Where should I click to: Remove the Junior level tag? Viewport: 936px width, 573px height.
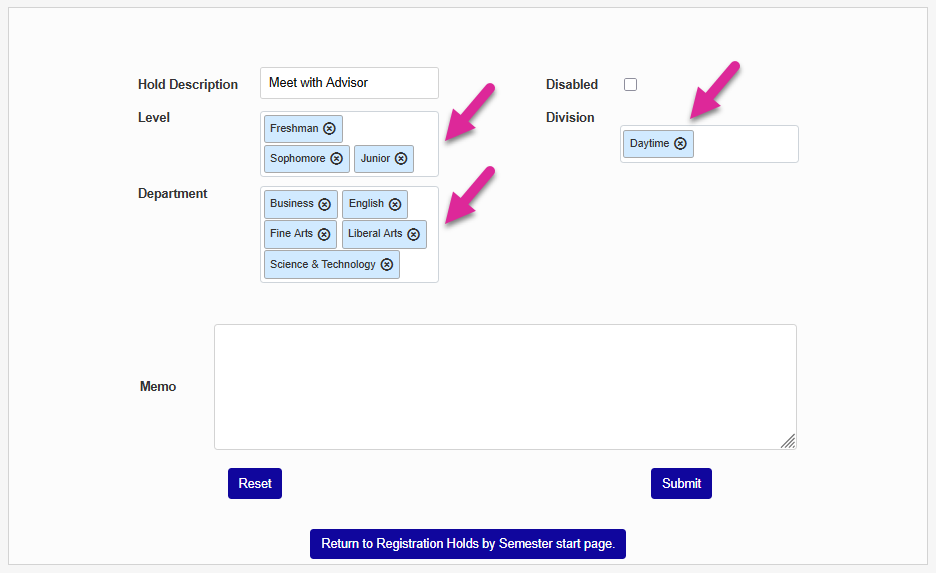[401, 159]
